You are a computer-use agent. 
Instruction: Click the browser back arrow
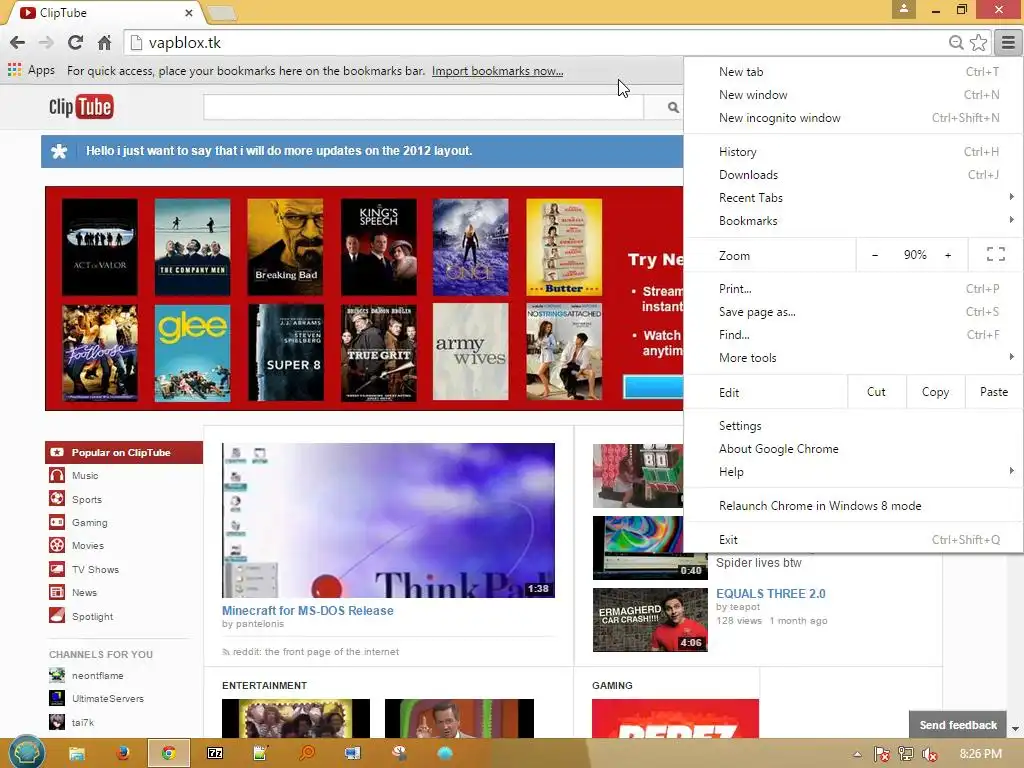(x=18, y=43)
